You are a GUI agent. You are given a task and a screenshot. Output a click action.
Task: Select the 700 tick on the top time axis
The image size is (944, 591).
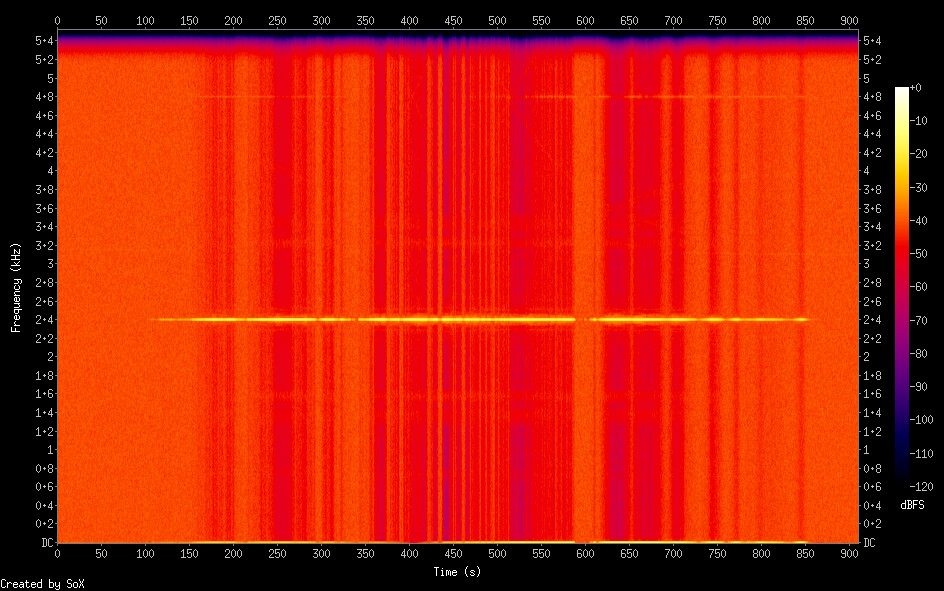[x=674, y=21]
